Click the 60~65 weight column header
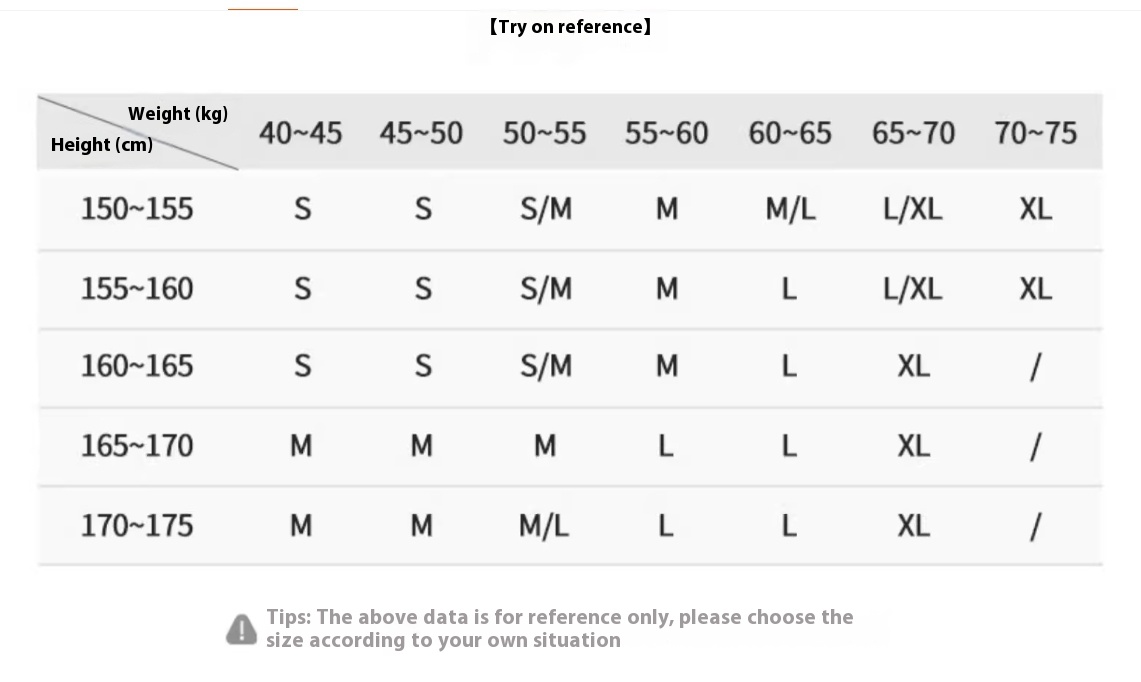 (790, 133)
